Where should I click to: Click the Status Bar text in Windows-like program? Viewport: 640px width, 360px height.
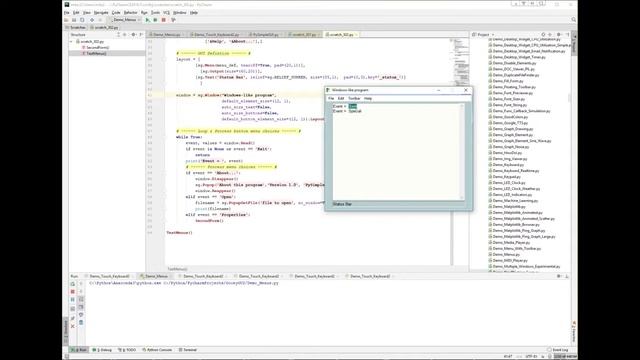tap(342, 204)
